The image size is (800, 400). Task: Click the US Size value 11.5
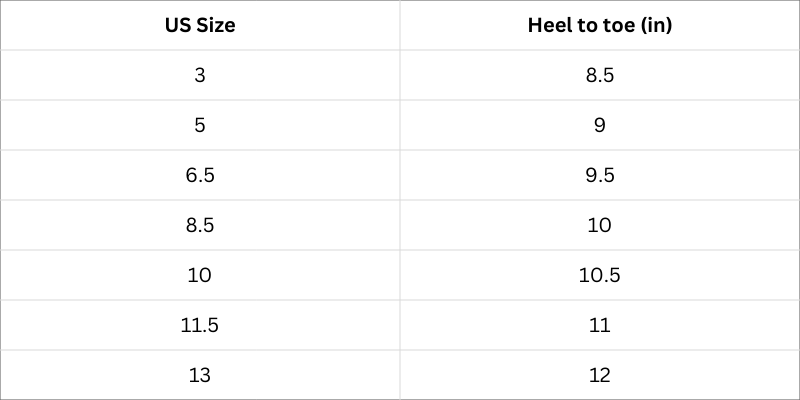200,325
